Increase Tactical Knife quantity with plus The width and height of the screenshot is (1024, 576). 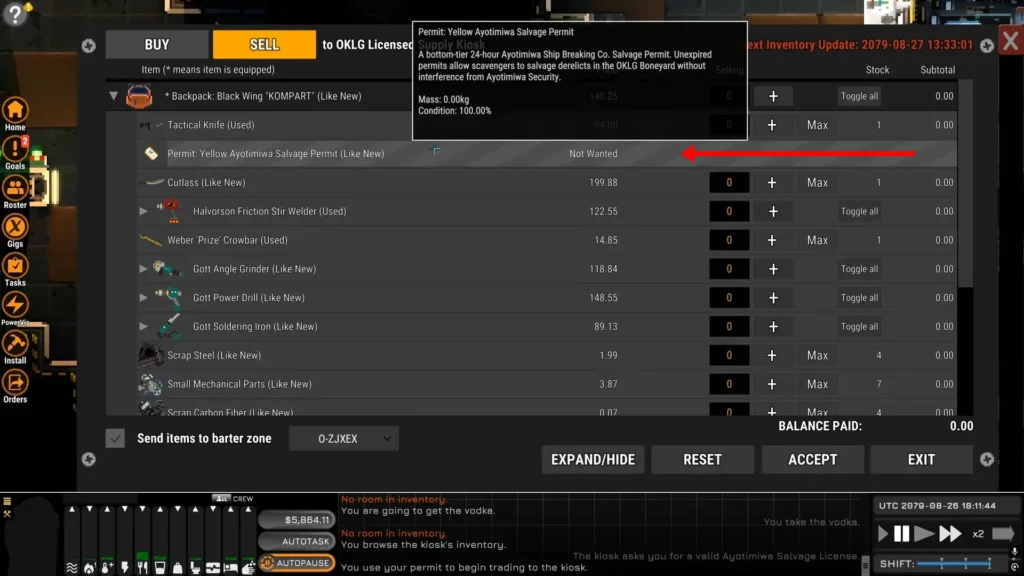coord(772,125)
